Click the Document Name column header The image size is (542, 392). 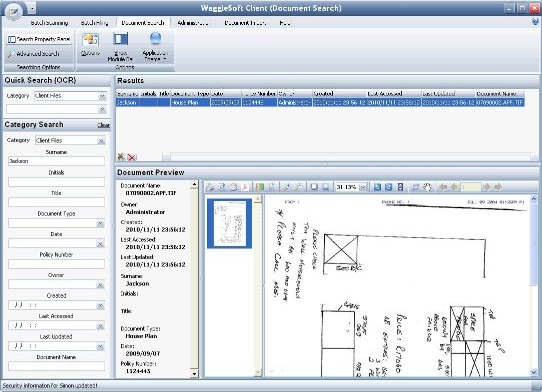[500, 94]
